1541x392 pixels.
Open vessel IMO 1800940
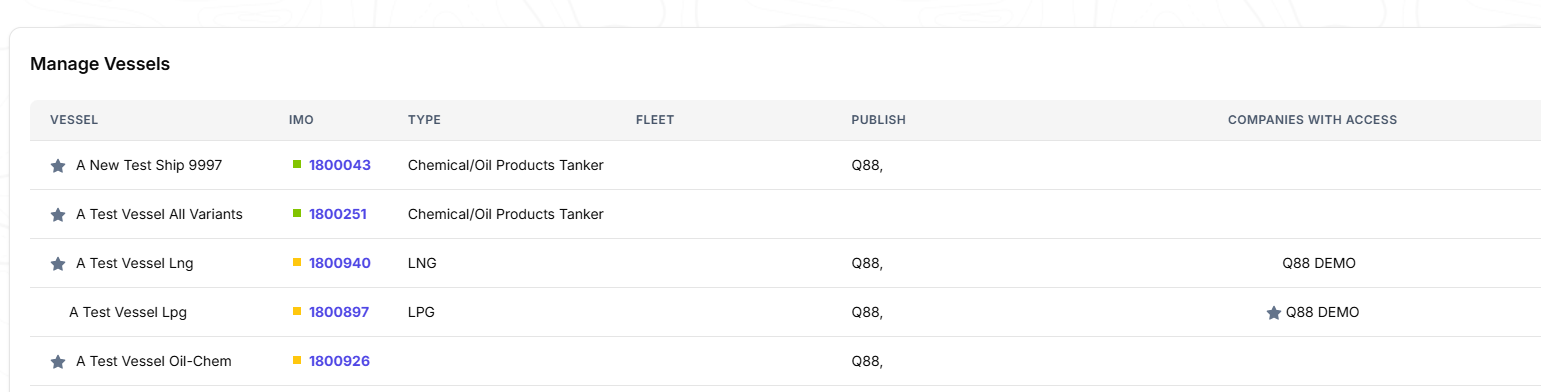pos(340,263)
